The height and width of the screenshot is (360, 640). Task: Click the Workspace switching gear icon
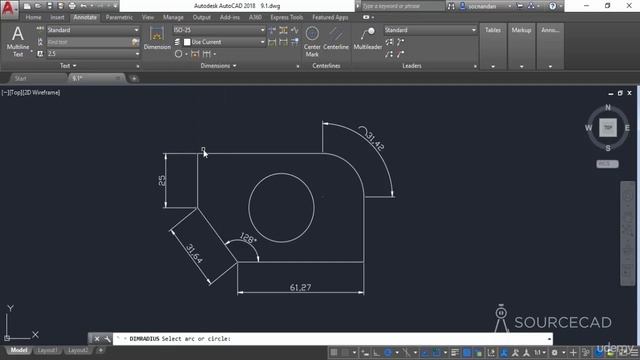(x=554, y=353)
